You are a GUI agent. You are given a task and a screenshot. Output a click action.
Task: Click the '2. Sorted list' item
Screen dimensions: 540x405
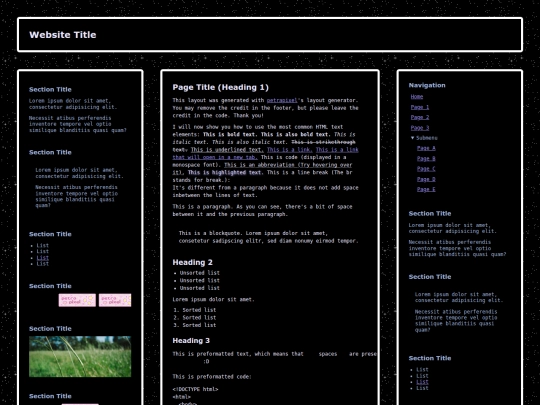tap(195, 318)
